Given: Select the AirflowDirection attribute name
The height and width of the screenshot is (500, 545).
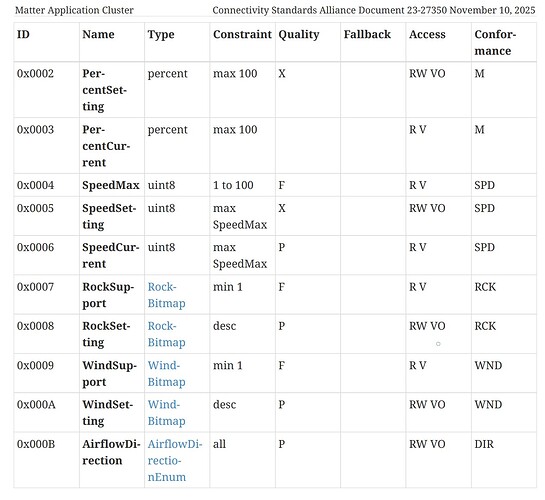Looking at the screenshot, I should [111, 452].
